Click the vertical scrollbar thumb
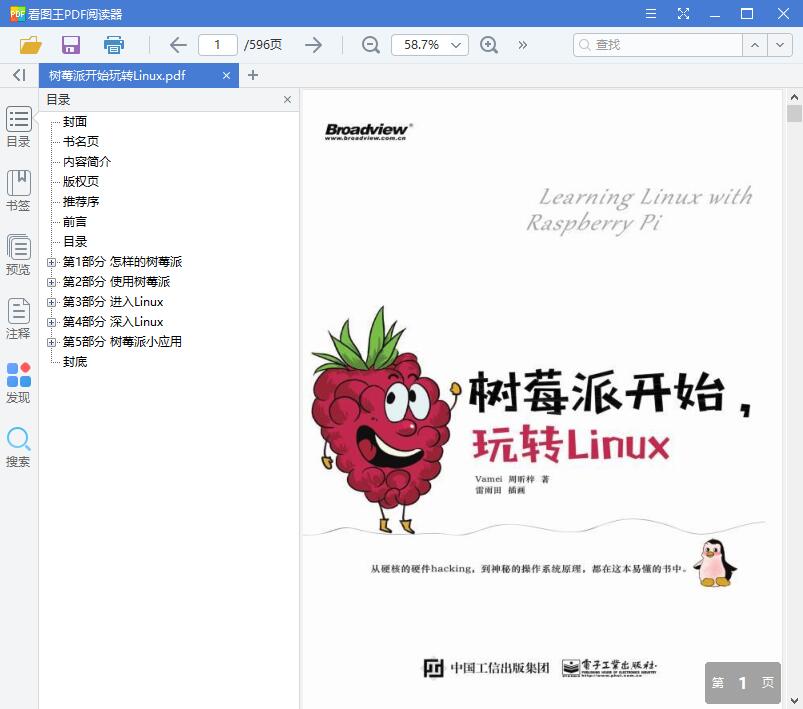 (x=794, y=113)
